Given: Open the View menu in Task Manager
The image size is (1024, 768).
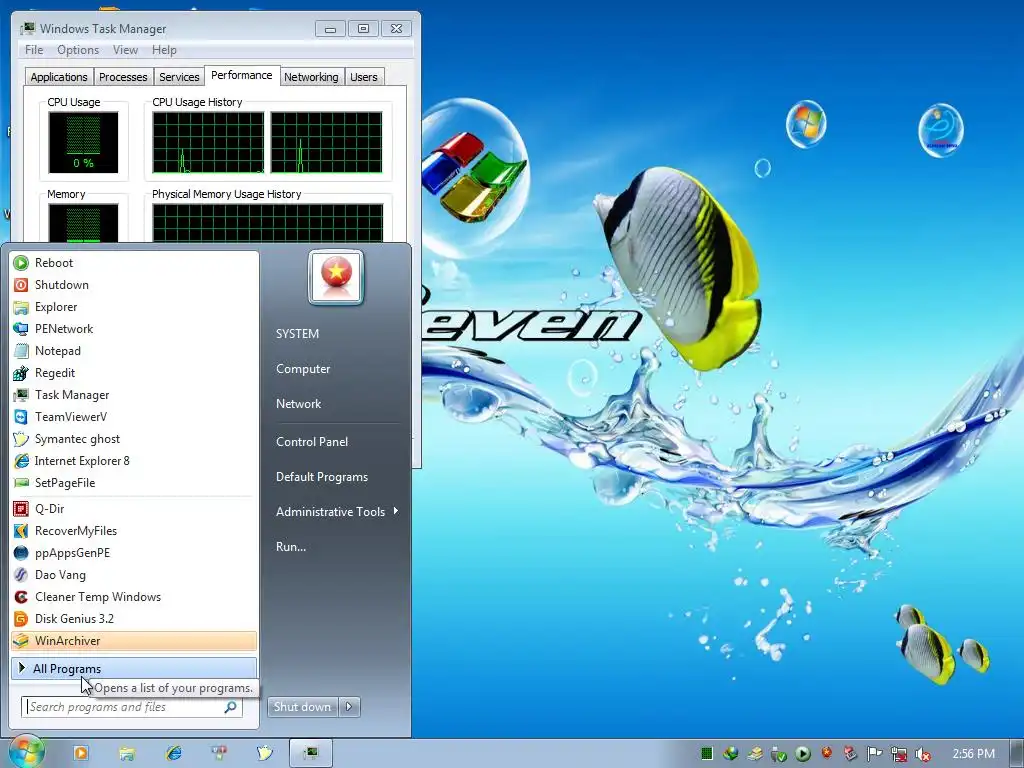Looking at the screenshot, I should click(125, 50).
